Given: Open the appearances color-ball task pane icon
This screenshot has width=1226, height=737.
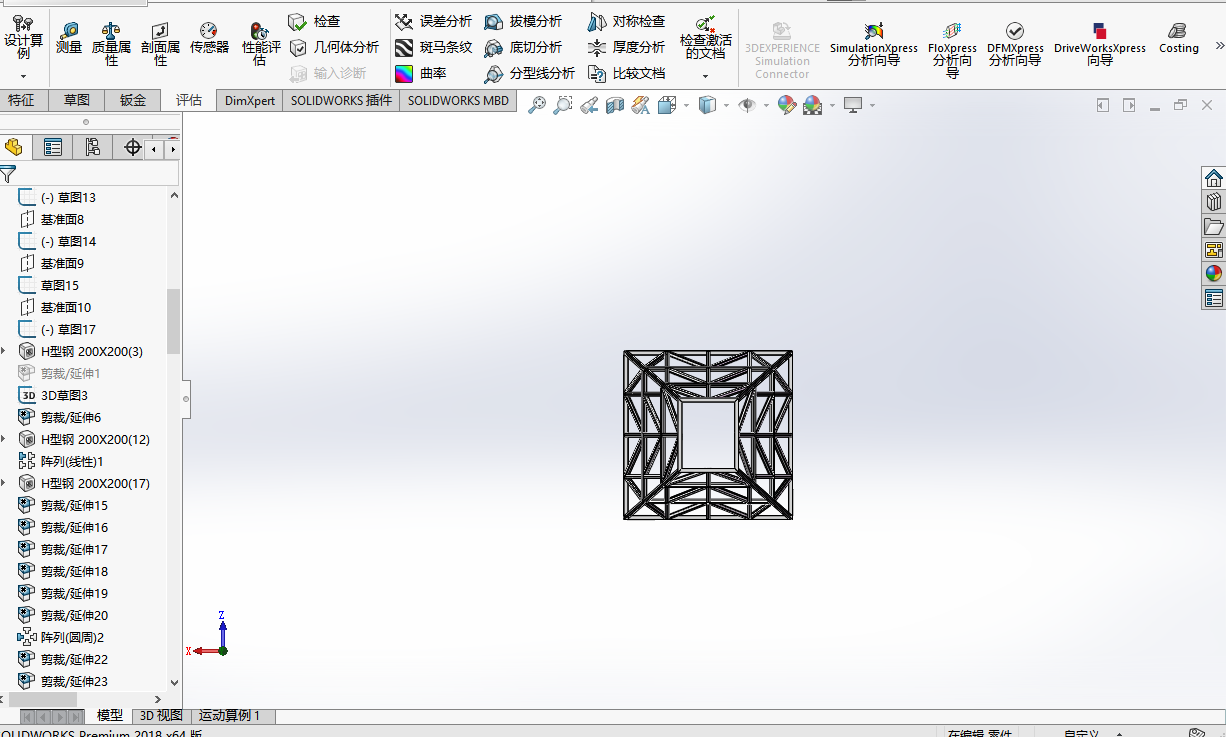Looking at the screenshot, I should (1214, 273).
